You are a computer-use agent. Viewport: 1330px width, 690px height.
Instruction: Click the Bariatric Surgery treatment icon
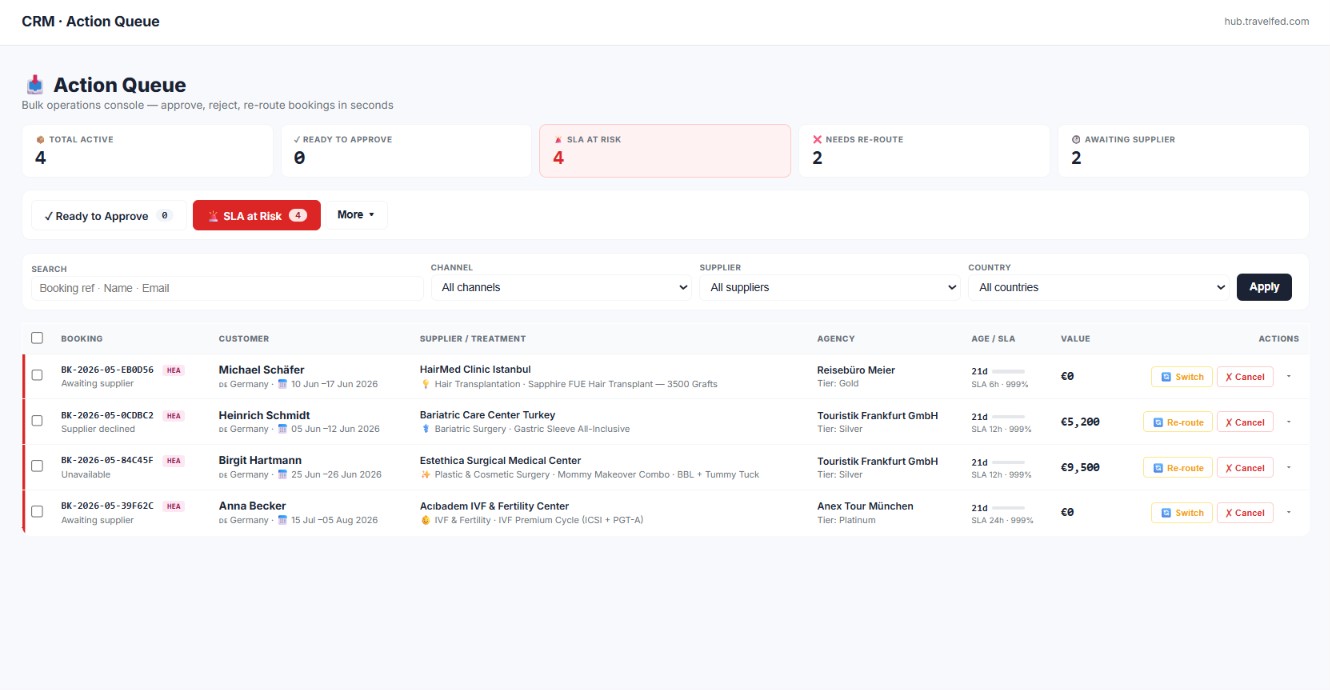pos(425,429)
